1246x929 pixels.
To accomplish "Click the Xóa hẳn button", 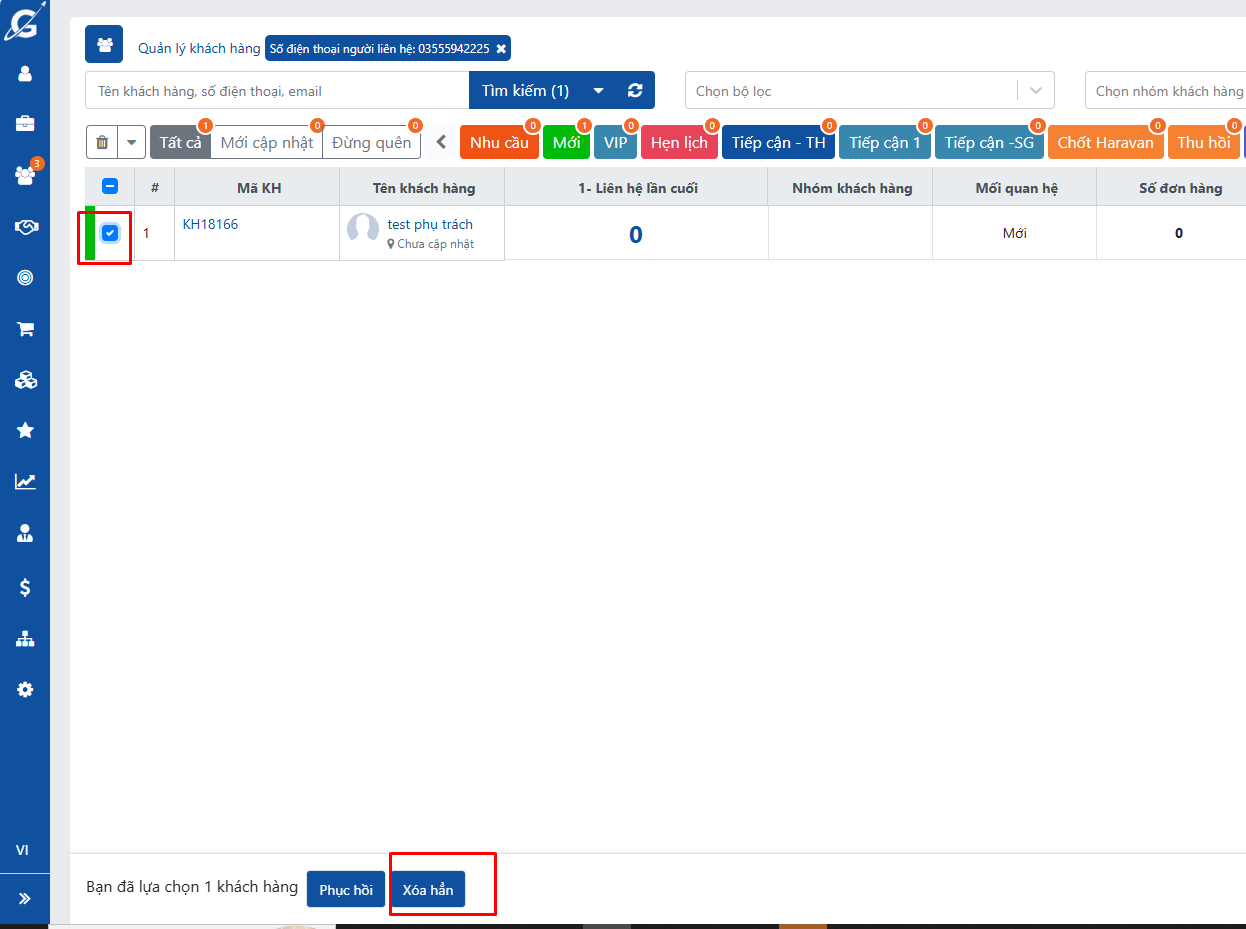I will coord(428,890).
